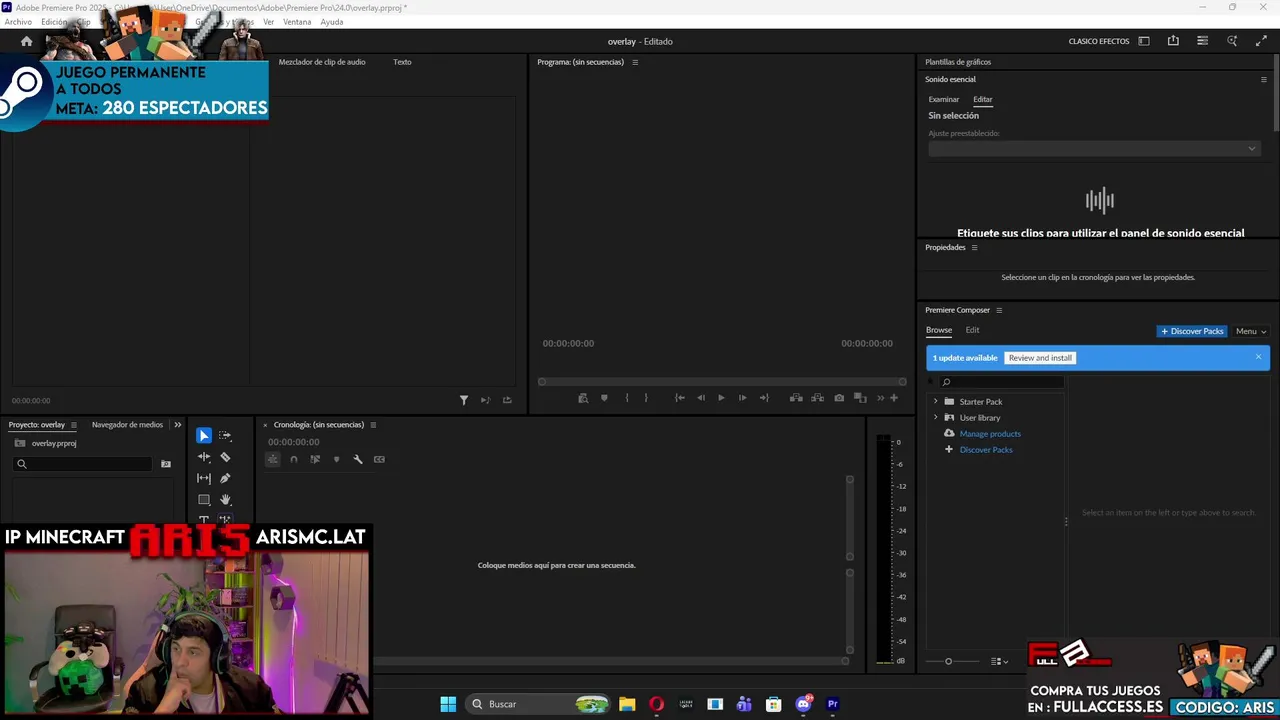The image size is (1280, 720).
Task: Open the Premiere Composer Menu dropdown
Action: [1251, 331]
